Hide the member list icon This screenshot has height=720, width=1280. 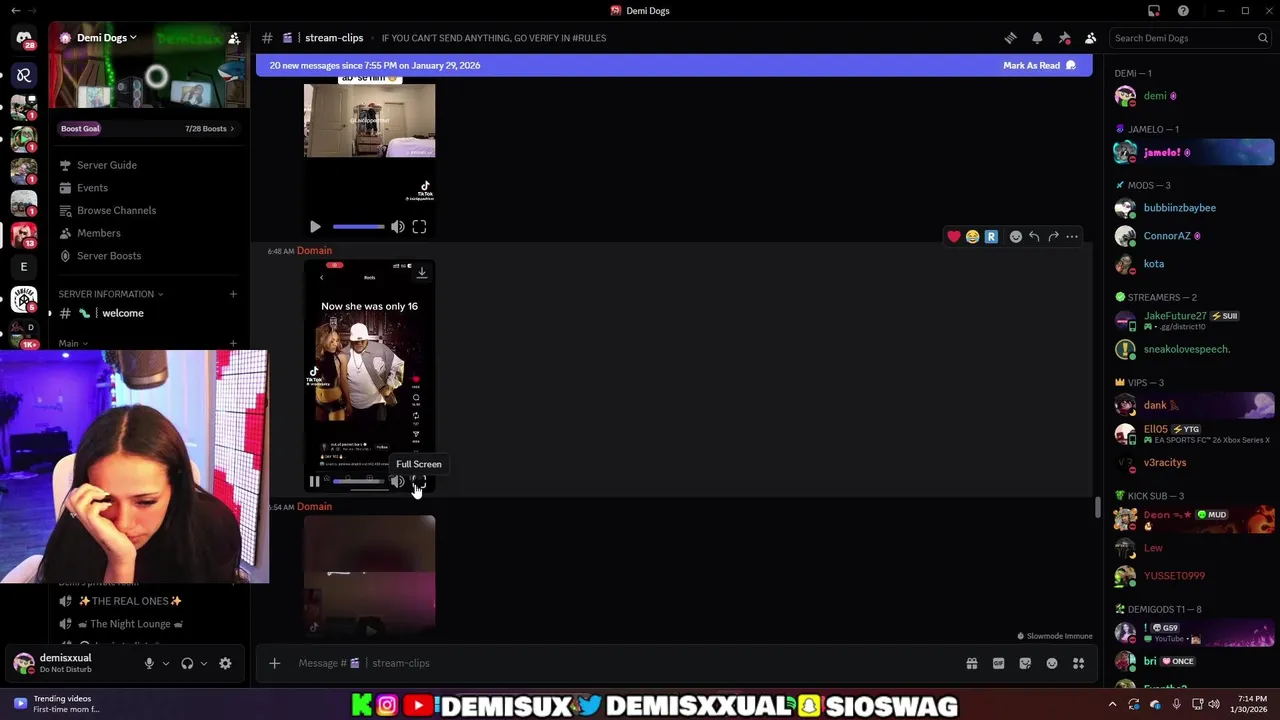tap(1090, 38)
